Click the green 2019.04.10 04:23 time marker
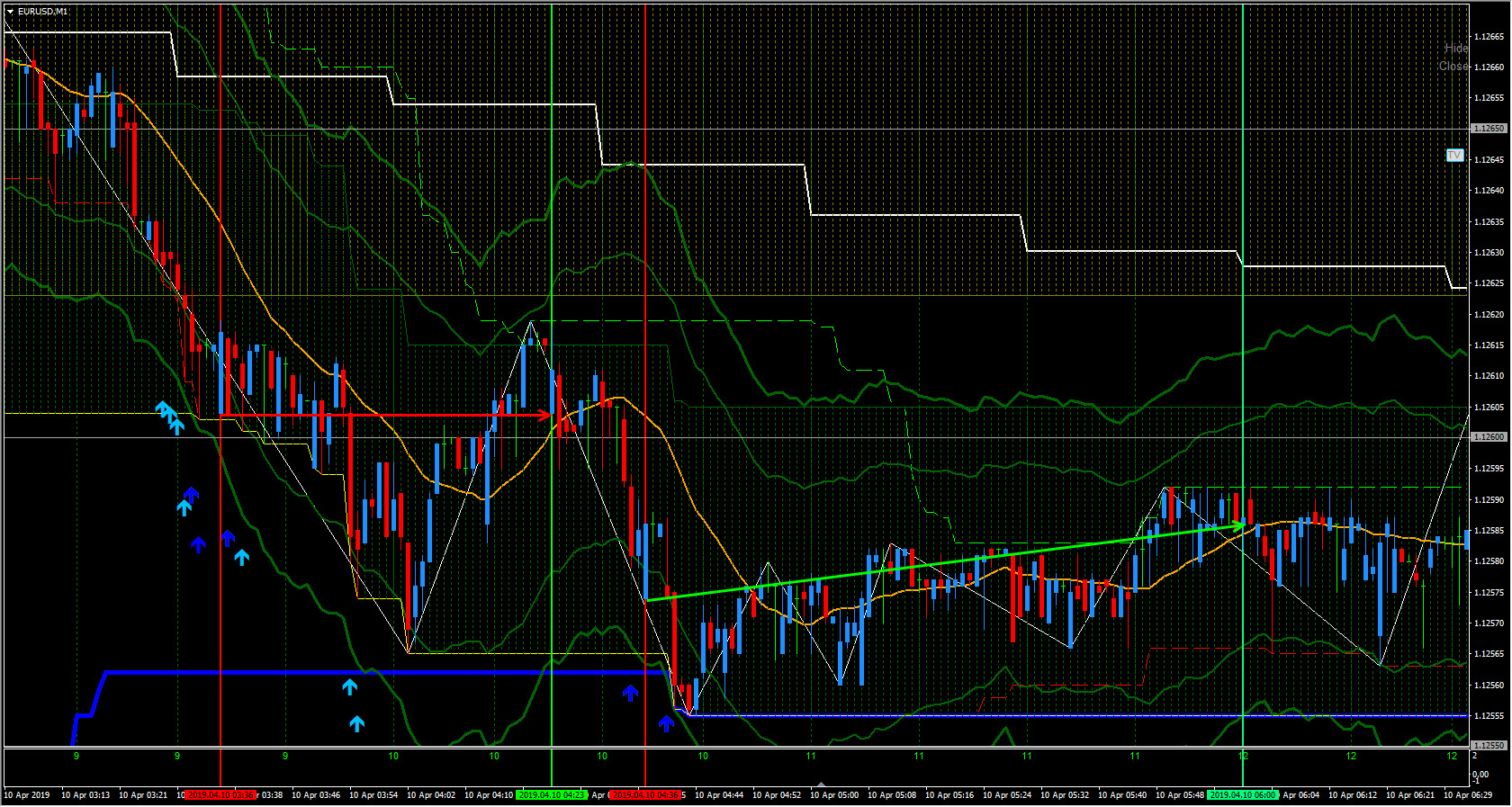The image size is (1512, 807). pyautogui.click(x=552, y=795)
